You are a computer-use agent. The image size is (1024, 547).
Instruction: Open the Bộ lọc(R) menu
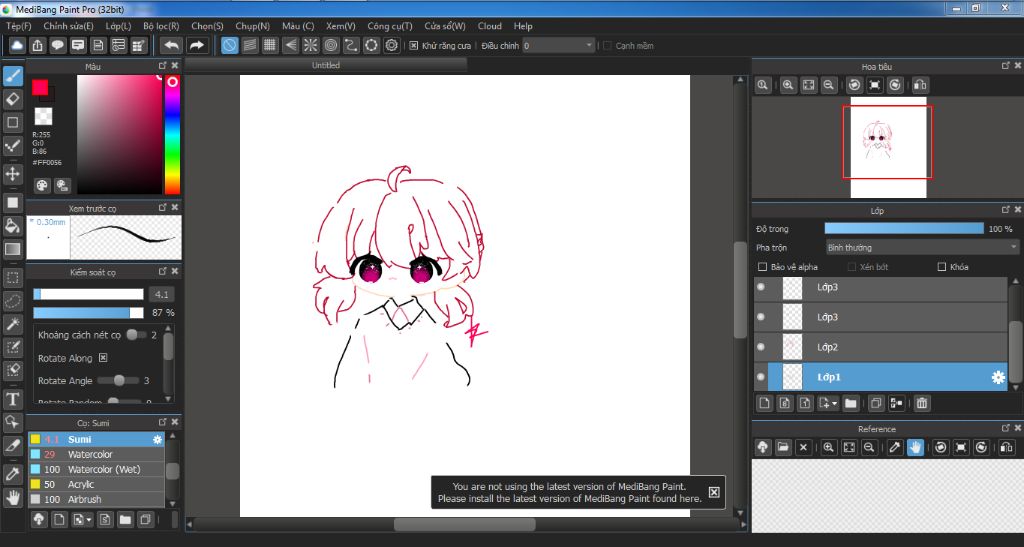161,26
